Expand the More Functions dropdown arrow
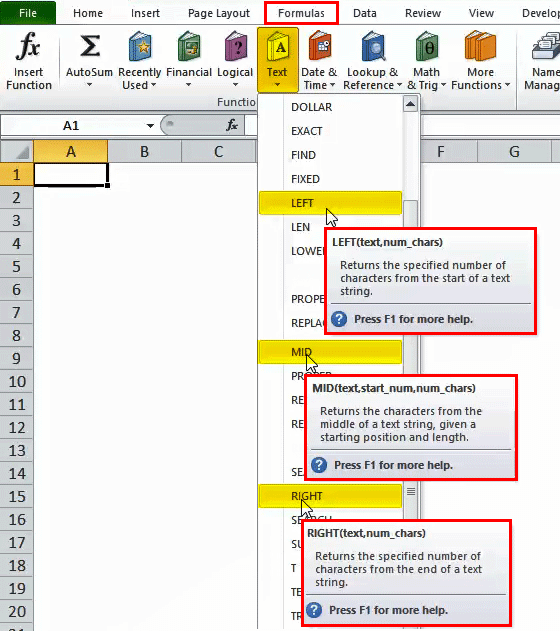Screen dimensions: 560x631 point(507,85)
